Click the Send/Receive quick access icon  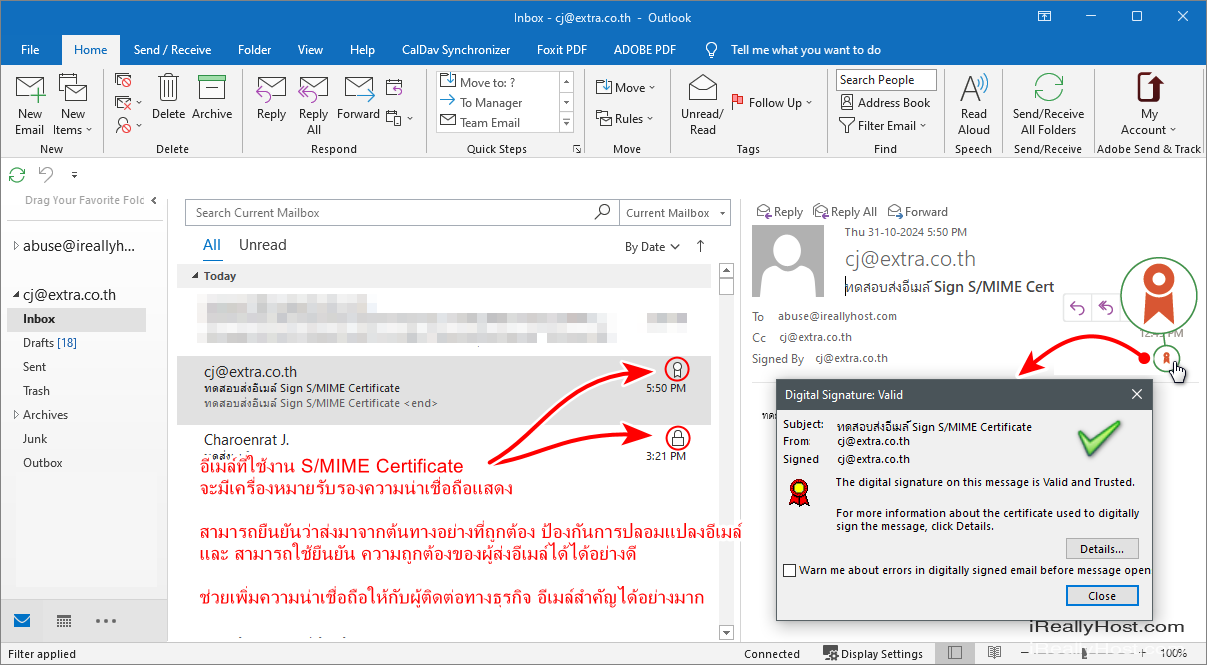pyautogui.click(x=17, y=175)
